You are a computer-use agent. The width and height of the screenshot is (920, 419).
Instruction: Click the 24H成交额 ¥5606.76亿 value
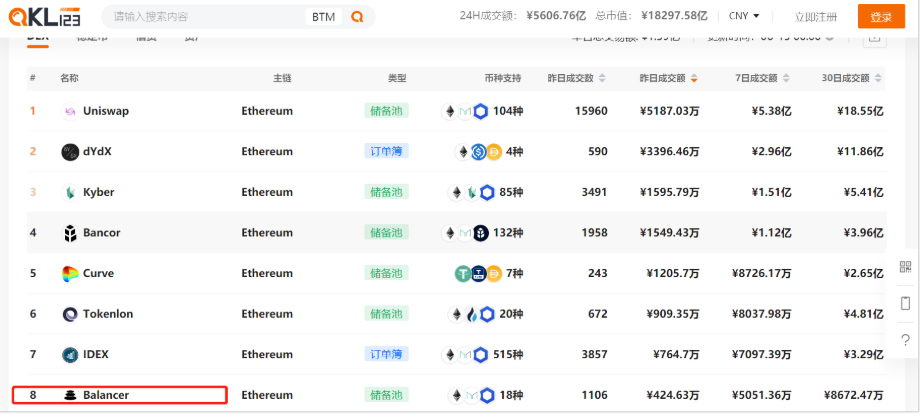pyautogui.click(x=554, y=16)
